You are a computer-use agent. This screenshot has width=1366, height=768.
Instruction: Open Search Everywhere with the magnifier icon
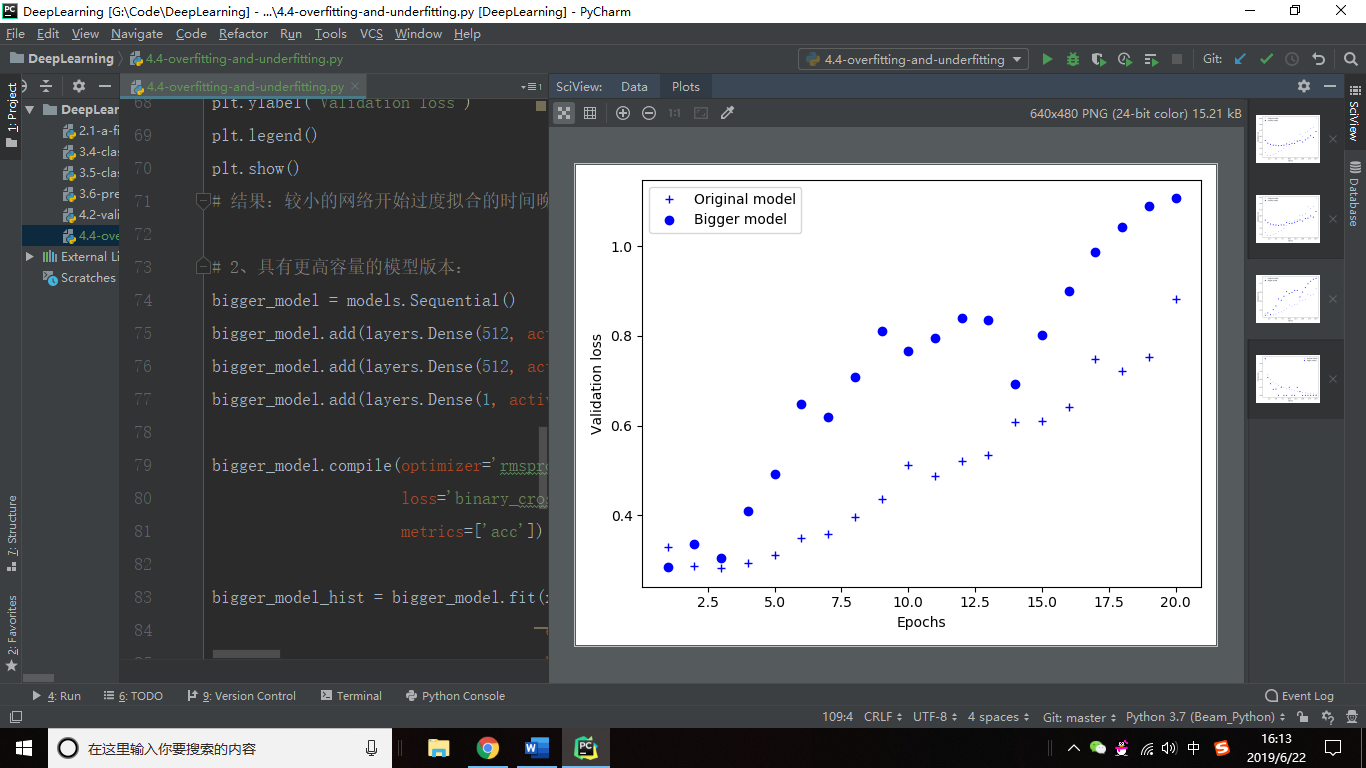(1351, 59)
